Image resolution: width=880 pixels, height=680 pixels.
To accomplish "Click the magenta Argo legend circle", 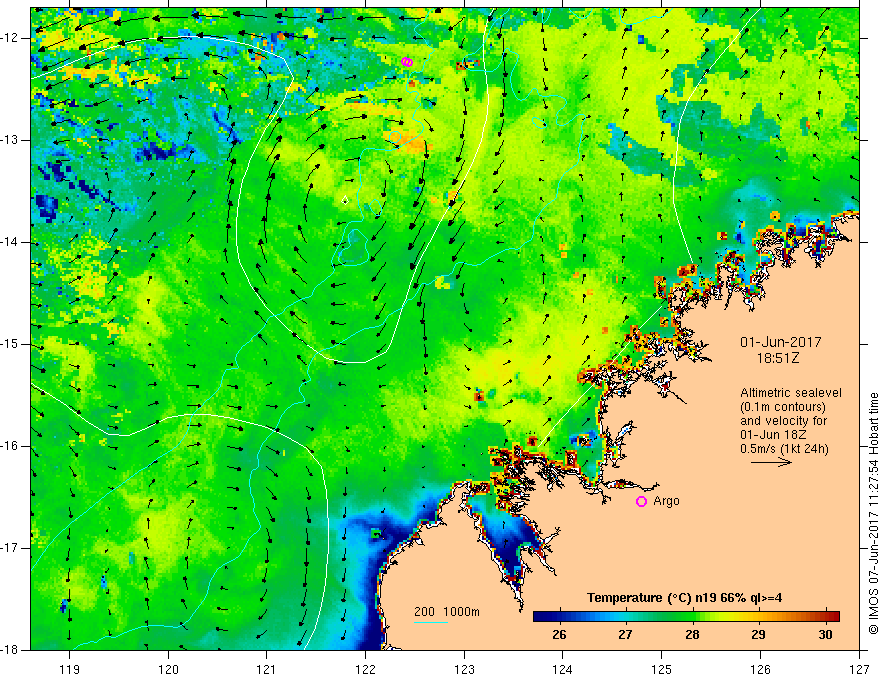I will (641, 502).
